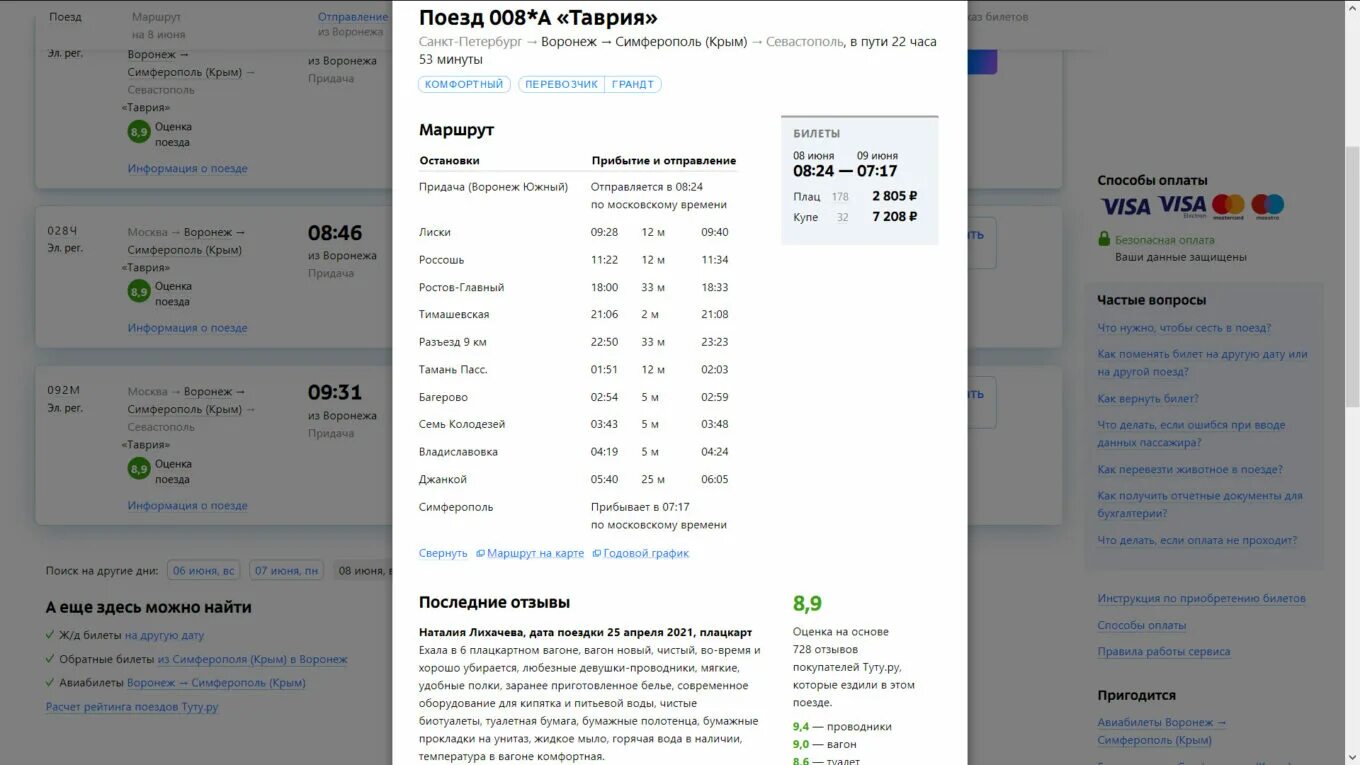The image size is (1360, 765).
Task: Search on 06 июня, вс
Action: 204,571
